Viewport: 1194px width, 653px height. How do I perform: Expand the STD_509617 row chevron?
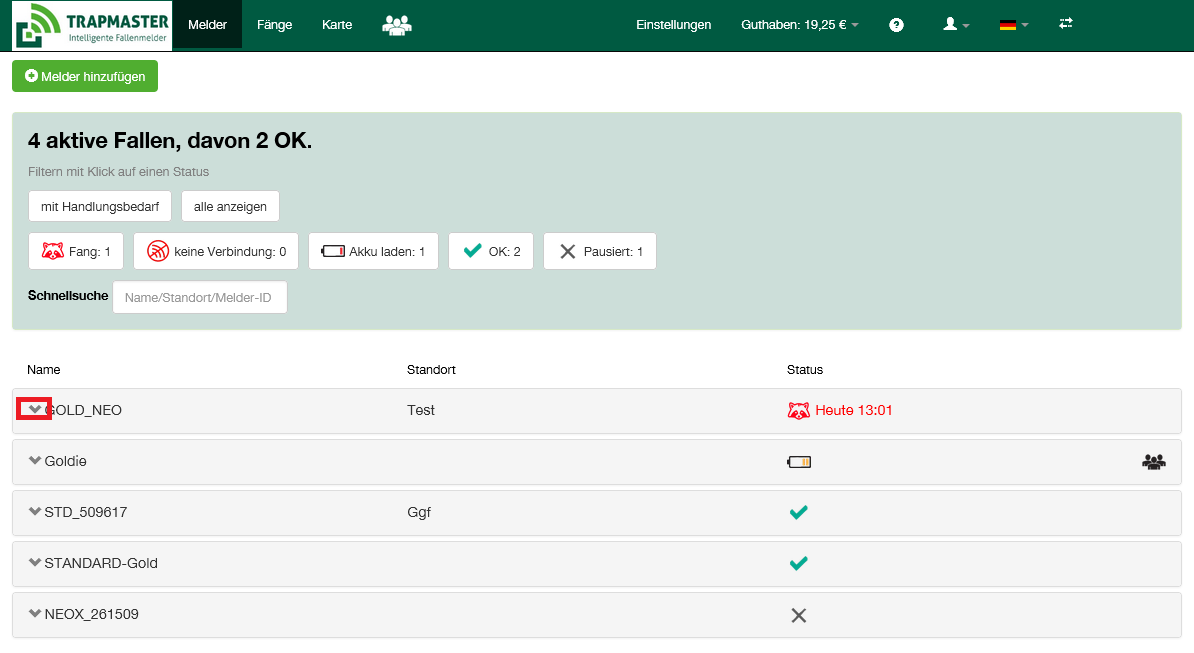[x=35, y=512]
